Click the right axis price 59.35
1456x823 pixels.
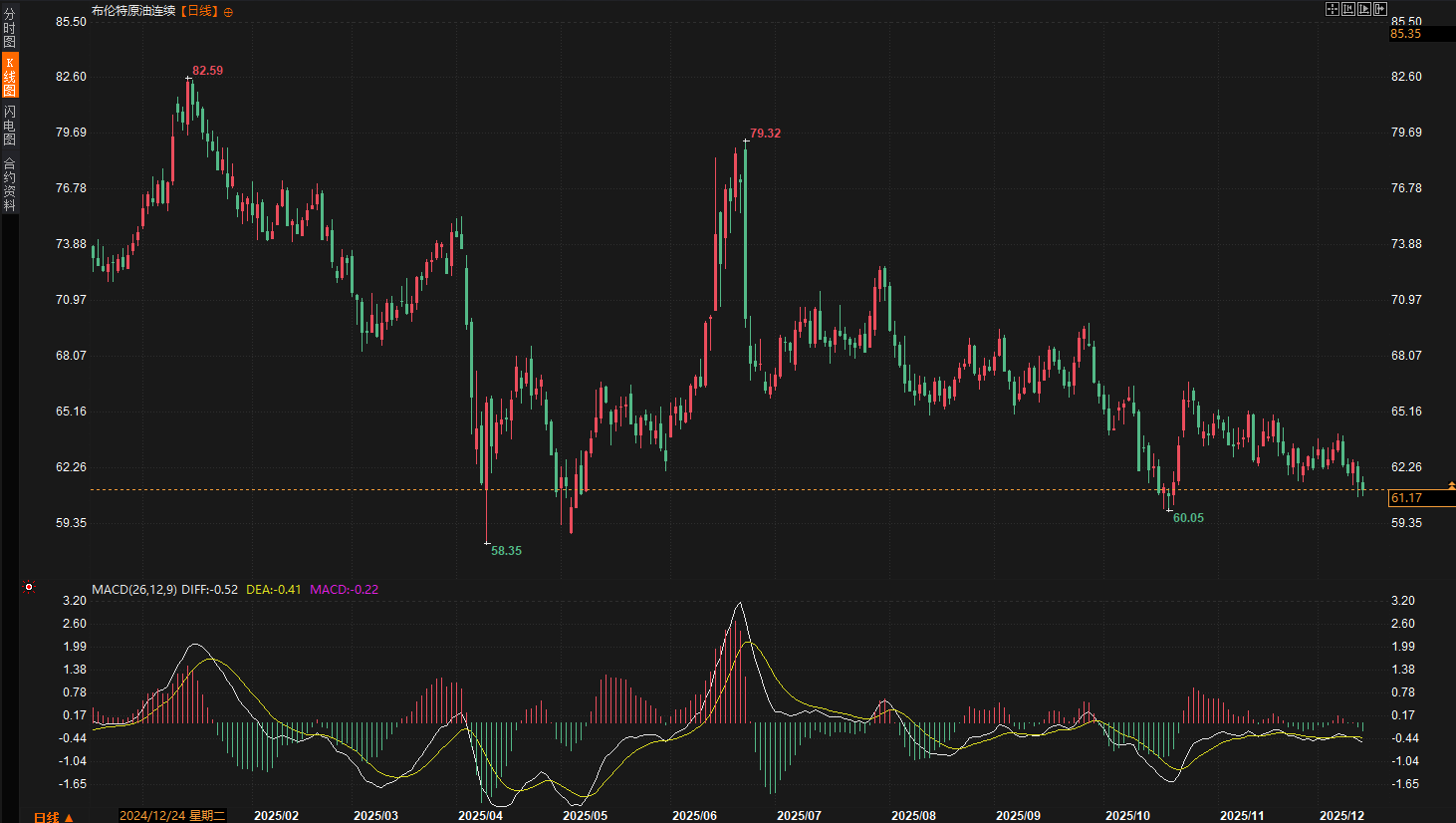tap(1406, 523)
